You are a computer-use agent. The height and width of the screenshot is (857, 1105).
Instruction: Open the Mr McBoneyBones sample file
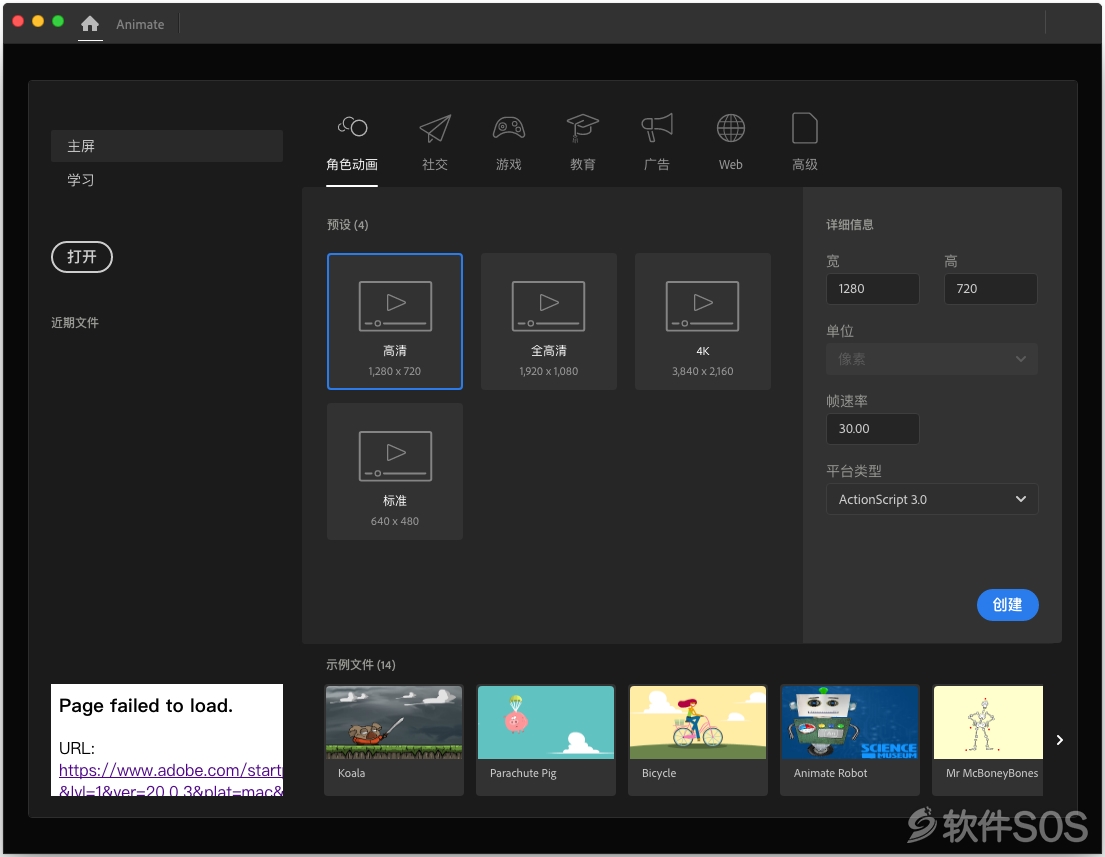[x=987, y=740]
